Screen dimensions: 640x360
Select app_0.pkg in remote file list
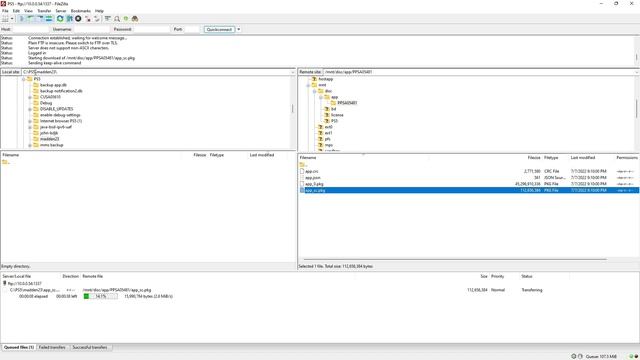pyautogui.click(x=314, y=184)
